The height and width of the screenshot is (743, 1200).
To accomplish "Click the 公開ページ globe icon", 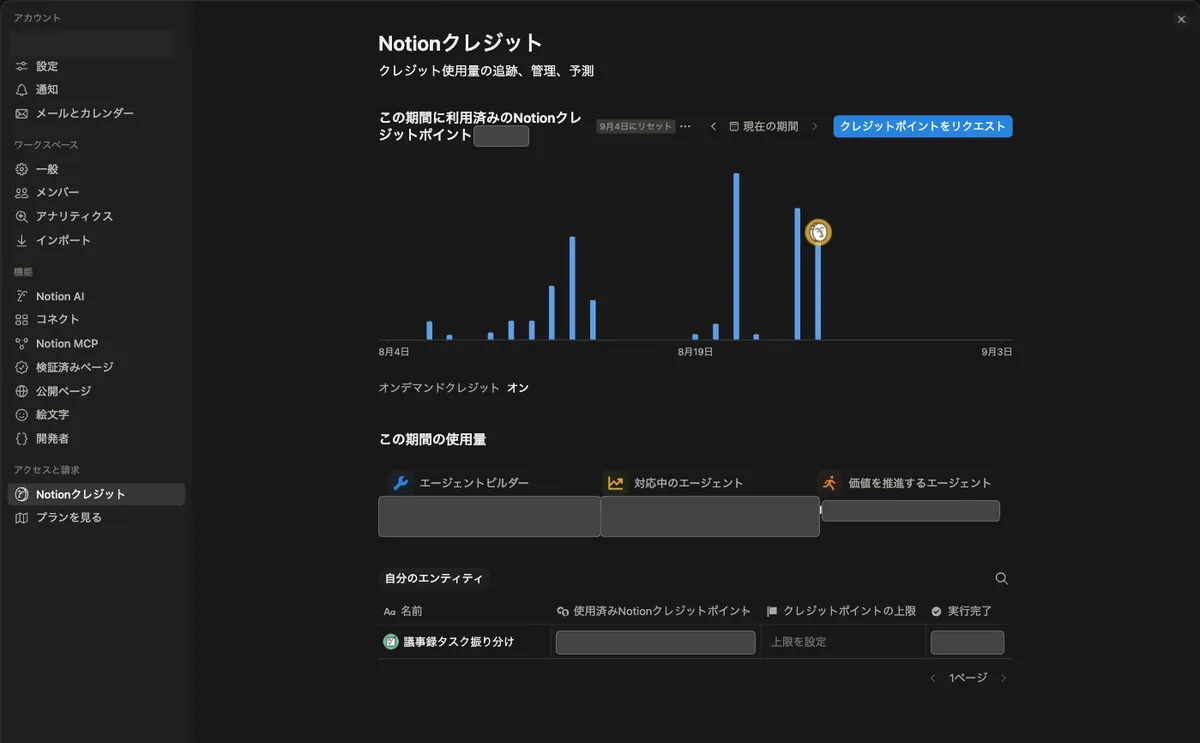I will point(22,391).
